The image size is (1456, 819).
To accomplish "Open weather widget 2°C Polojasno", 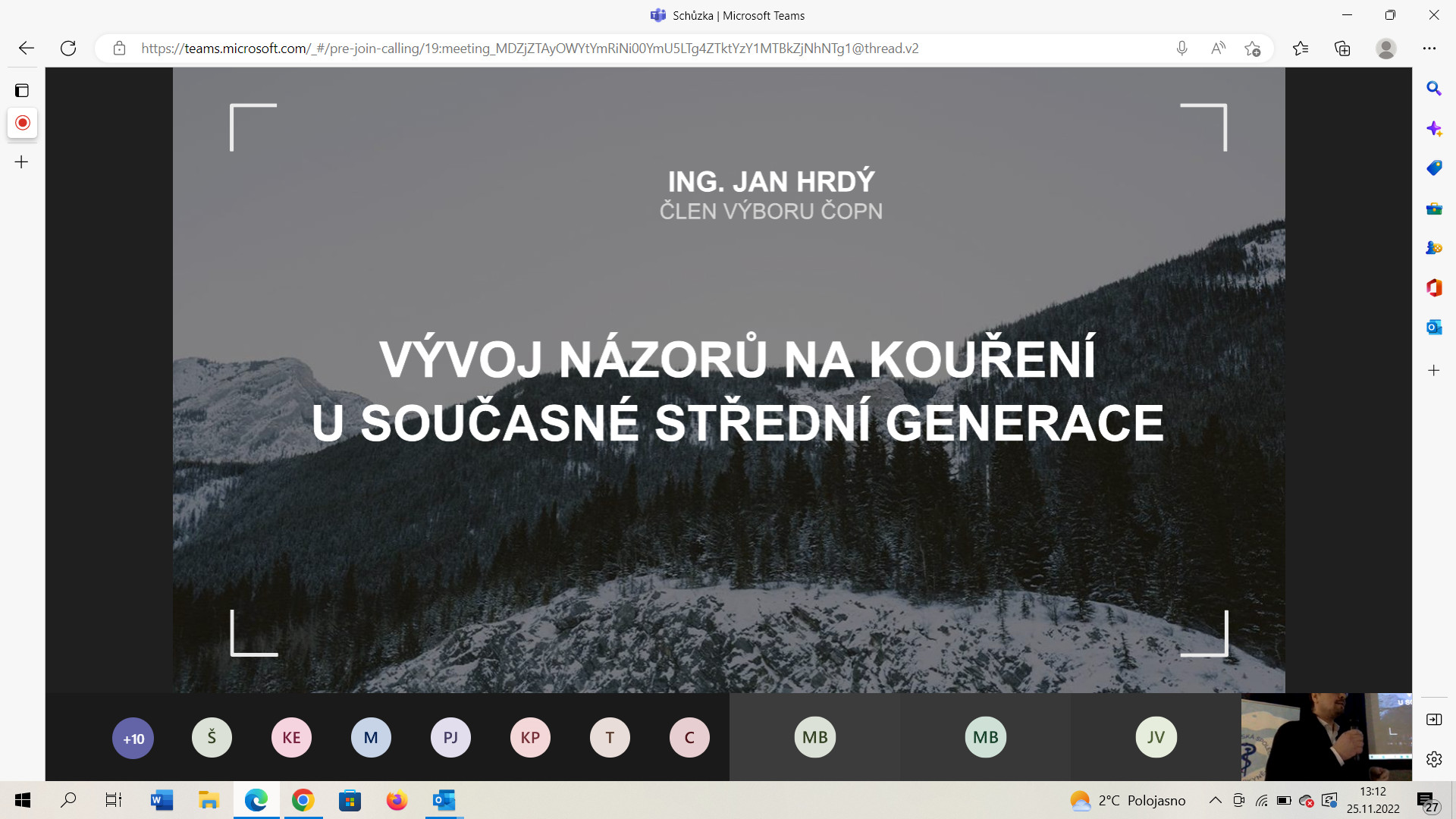I will [x=1128, y=800].
